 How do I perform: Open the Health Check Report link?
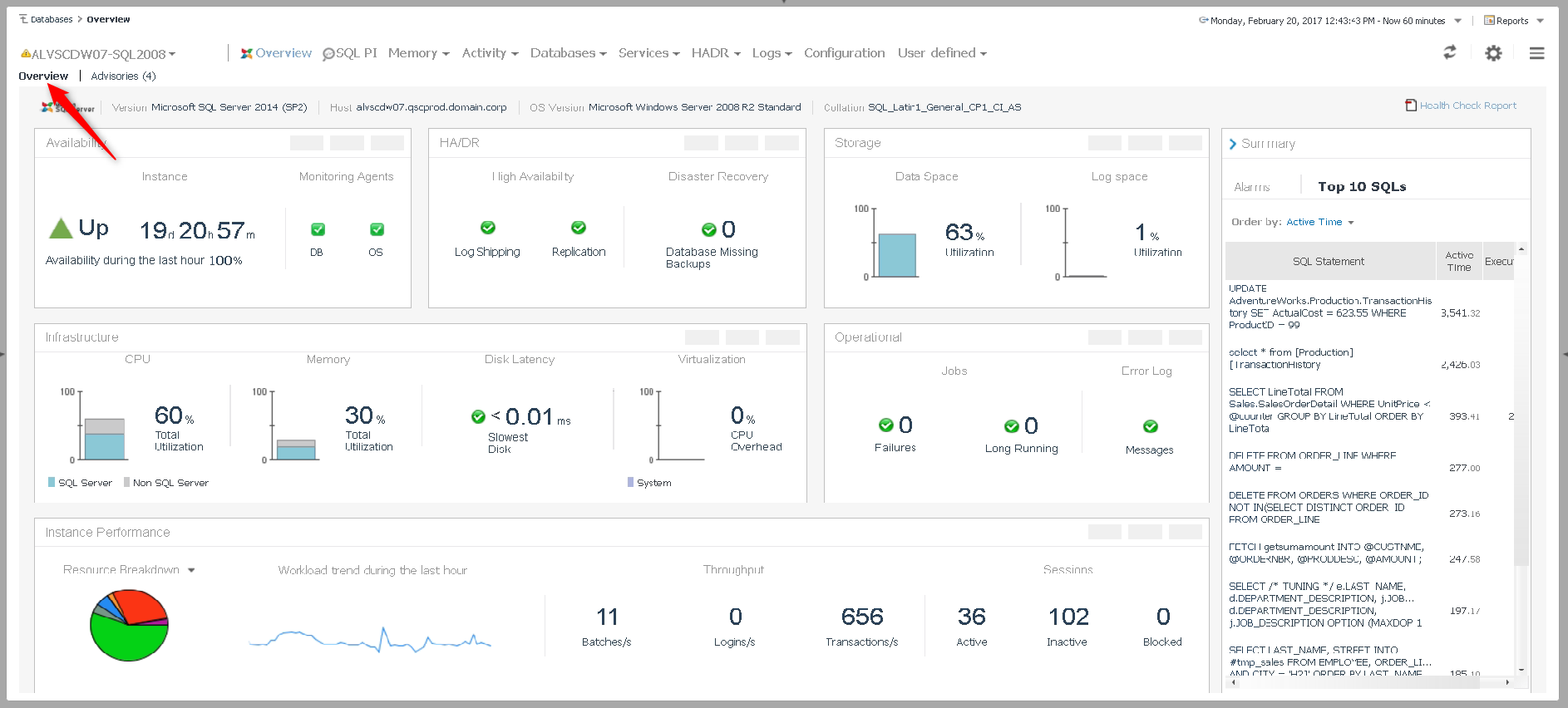[x=1467, y=106]
